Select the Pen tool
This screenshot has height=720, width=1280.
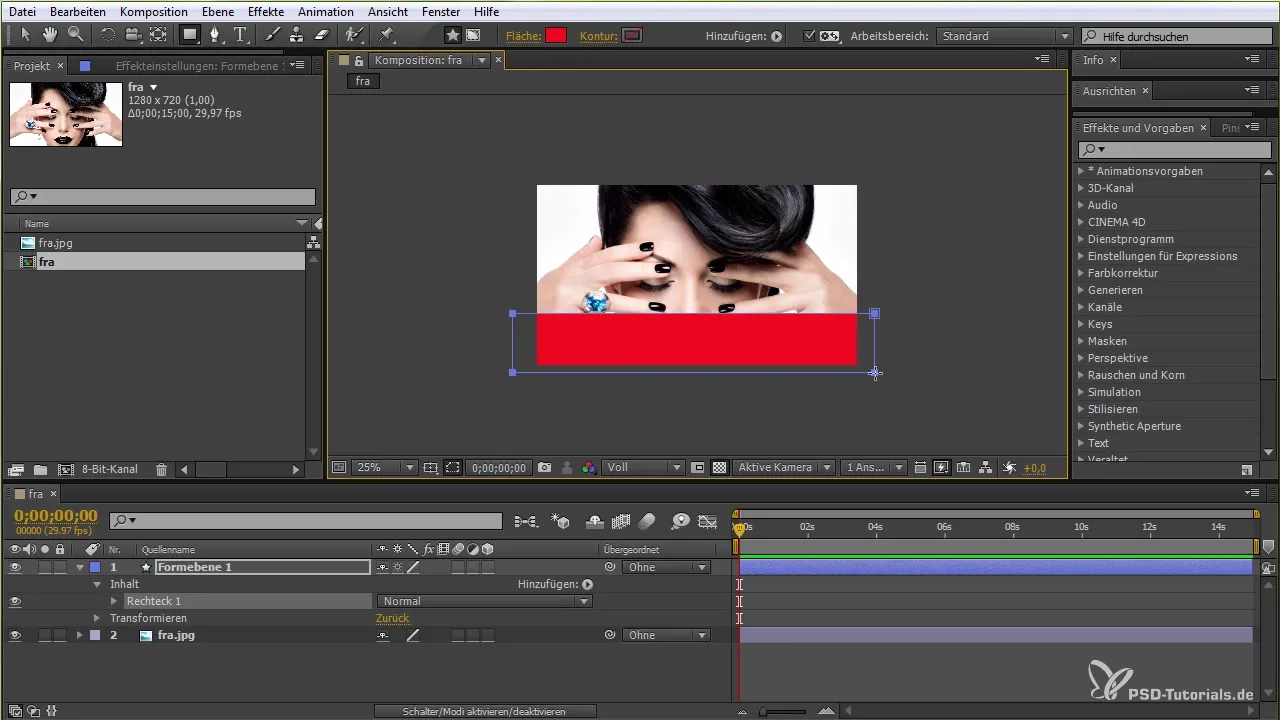pyautogui.click(x=215, y=35)
